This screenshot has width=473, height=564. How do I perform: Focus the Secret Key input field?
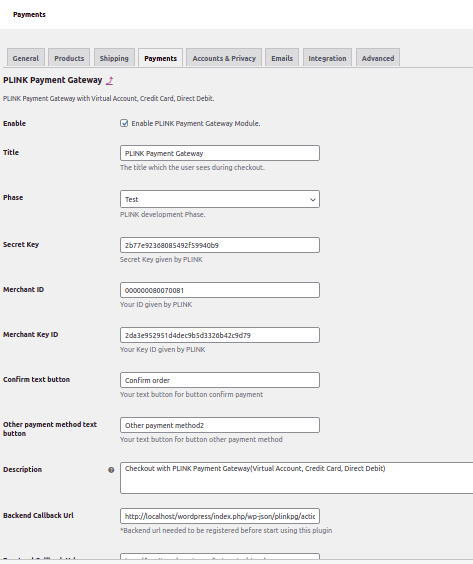pyautogui.click(x=220, y=245)
